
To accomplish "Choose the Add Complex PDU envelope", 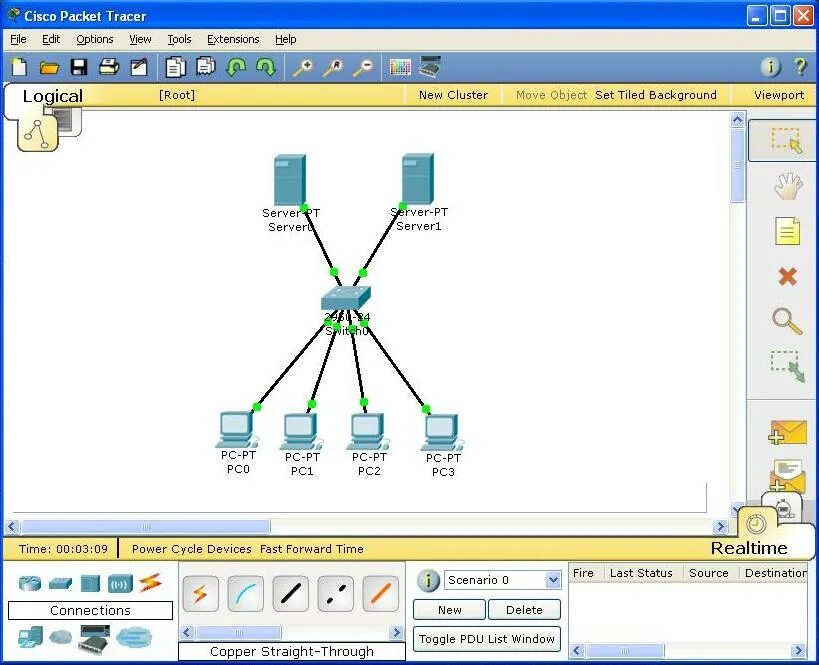I will point(788,475).
